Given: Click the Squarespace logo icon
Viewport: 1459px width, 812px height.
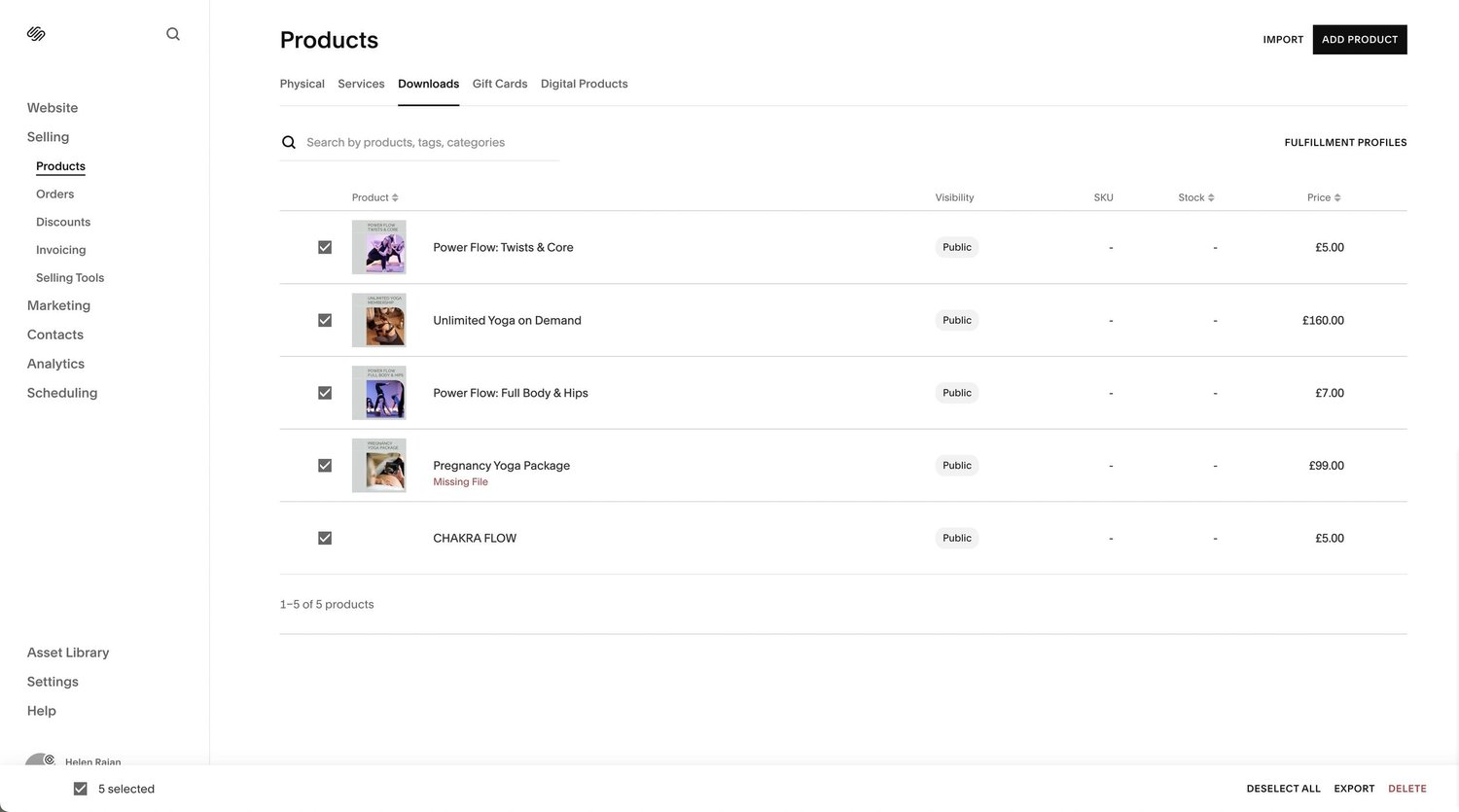Looking at the screenshot, I should (36, 32).
